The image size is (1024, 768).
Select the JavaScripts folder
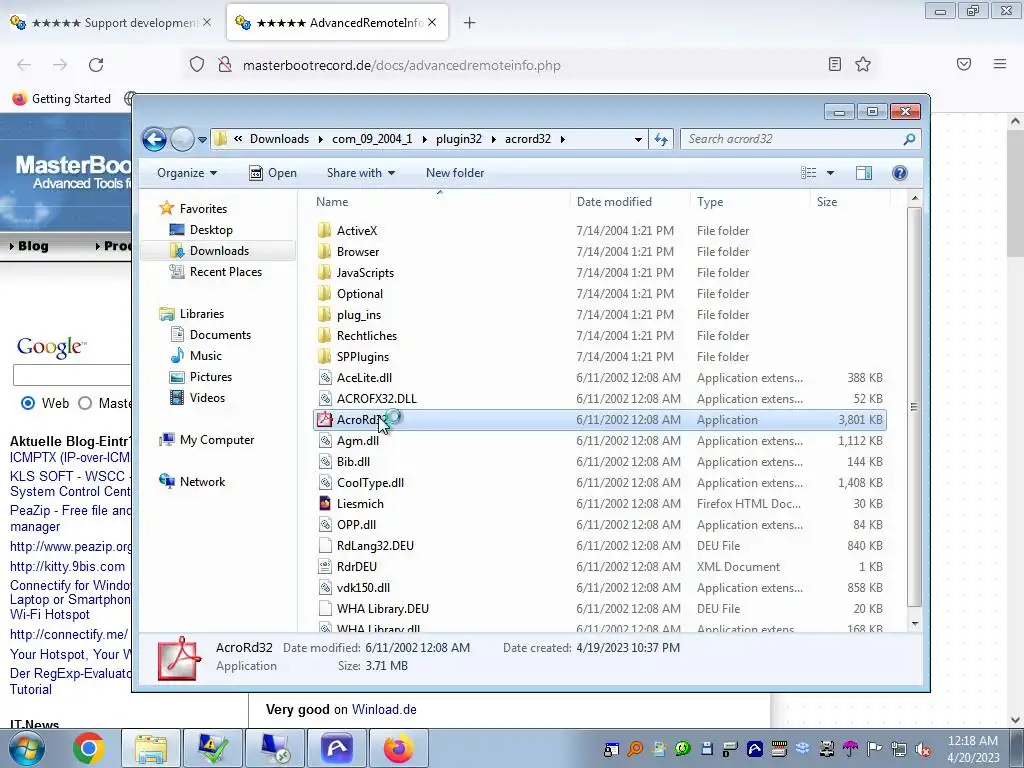(365, 272)
